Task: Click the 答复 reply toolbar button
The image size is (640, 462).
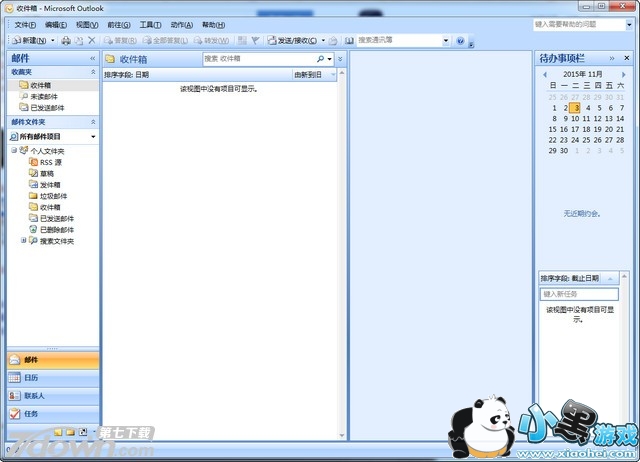Action: pos(120,40)
